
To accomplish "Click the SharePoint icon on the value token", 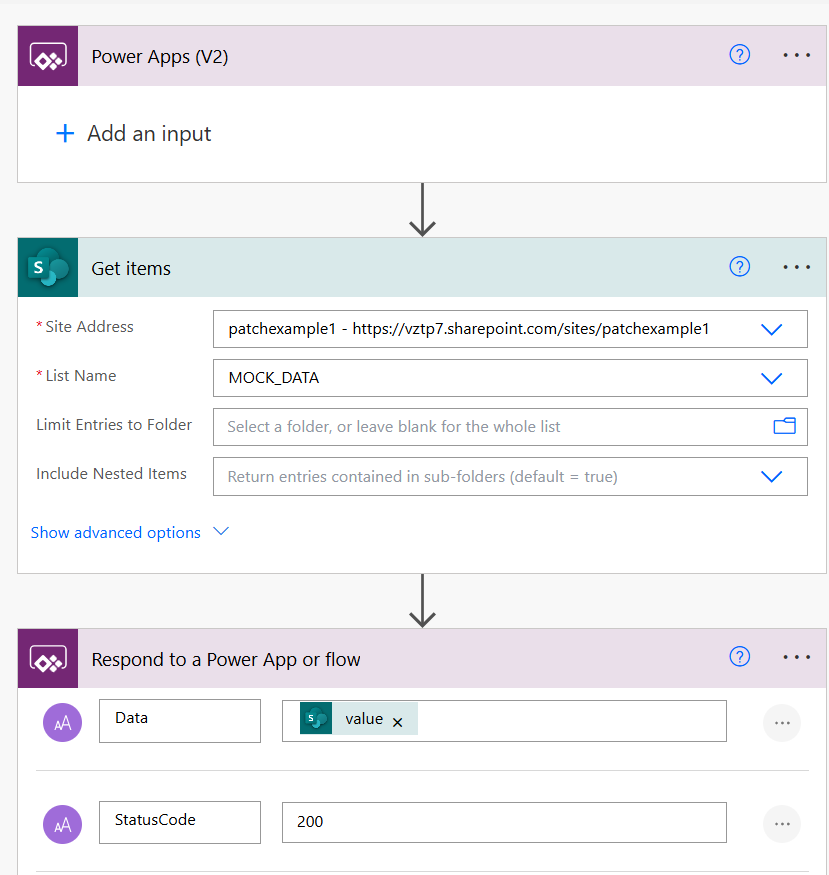I will [x=316, y=719].
